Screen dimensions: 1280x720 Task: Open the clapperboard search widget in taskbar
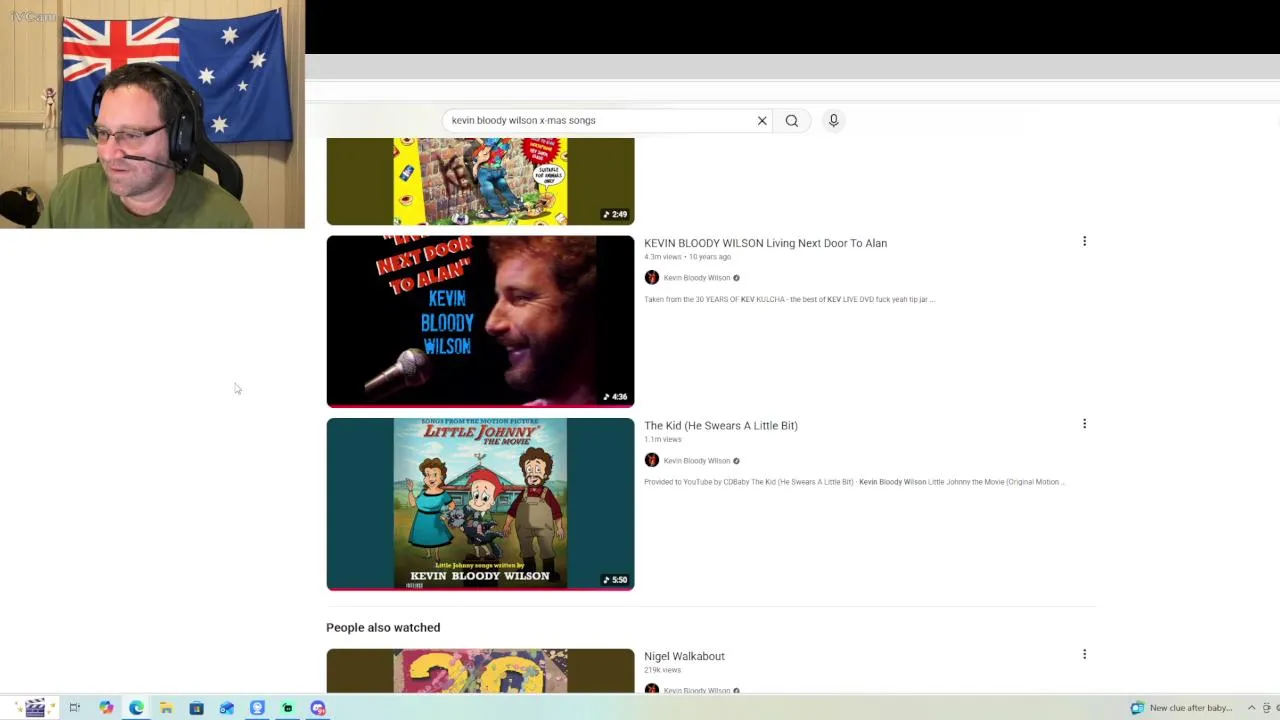pyautogui.click(x=35, y=708)
